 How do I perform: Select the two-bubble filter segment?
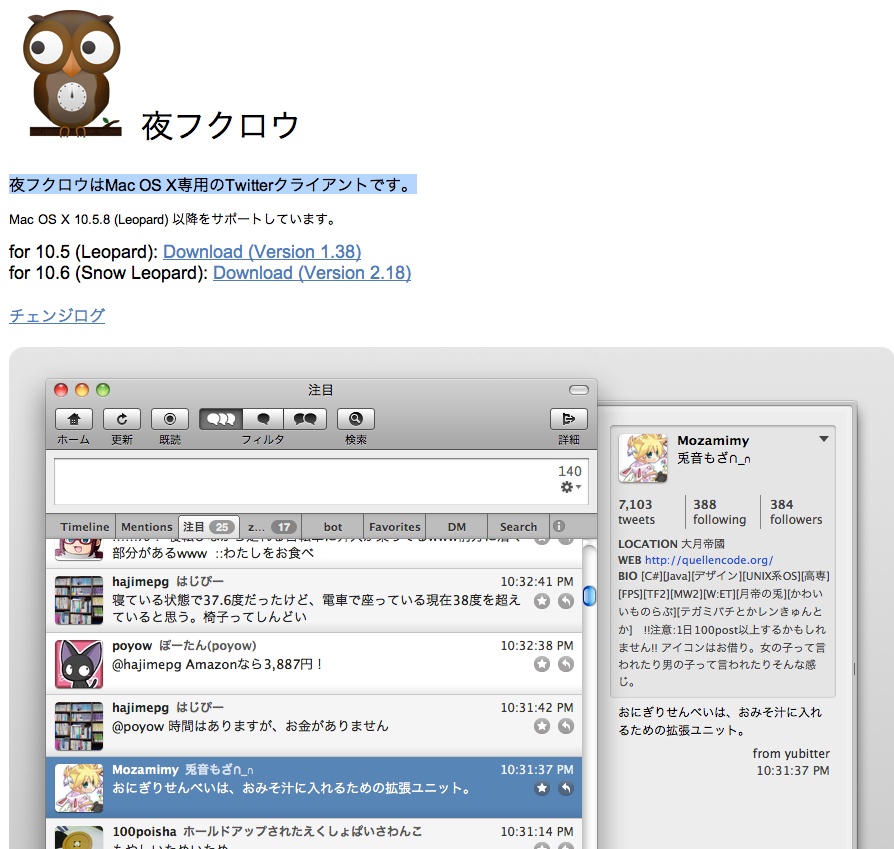click(305, 419)
